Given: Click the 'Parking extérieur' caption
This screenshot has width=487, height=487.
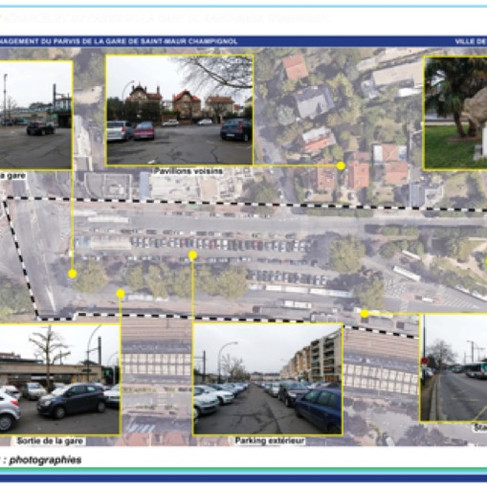Looking at the screenshot, I should (x=270, y=441).
